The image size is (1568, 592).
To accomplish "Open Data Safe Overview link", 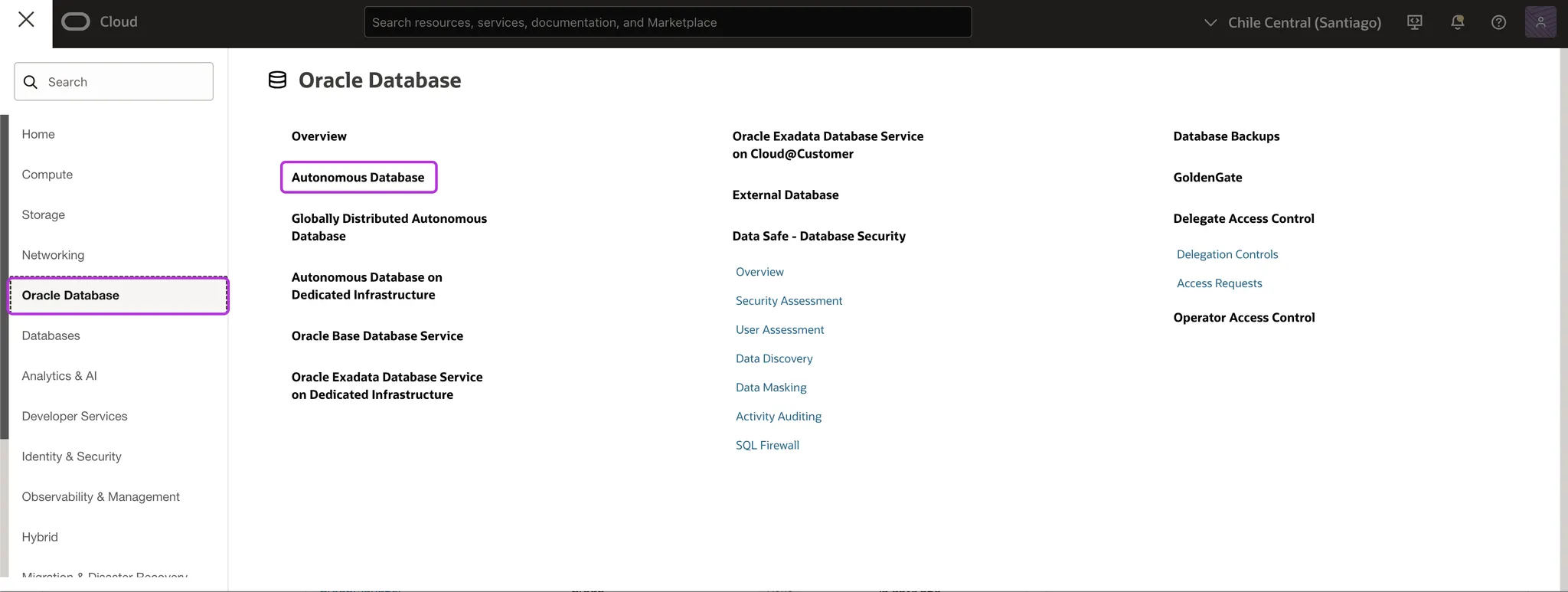I will [x=759, y=272].
